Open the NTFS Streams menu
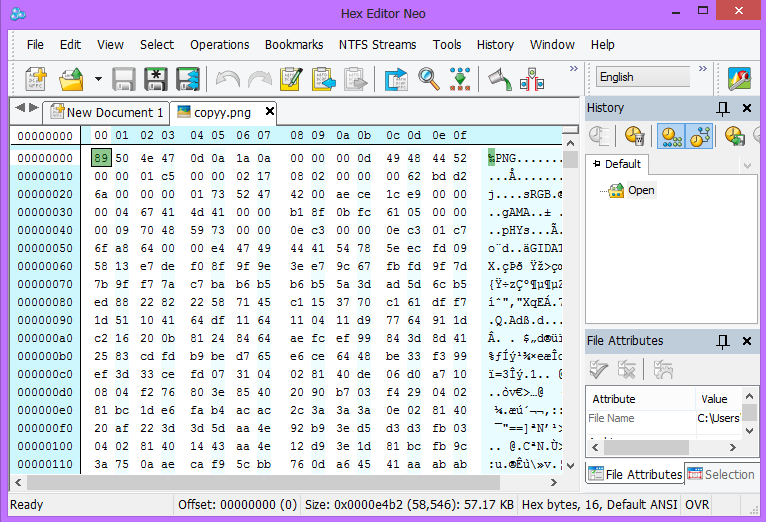766x522 pixels. pyautogui.click(x=378, y=44)
